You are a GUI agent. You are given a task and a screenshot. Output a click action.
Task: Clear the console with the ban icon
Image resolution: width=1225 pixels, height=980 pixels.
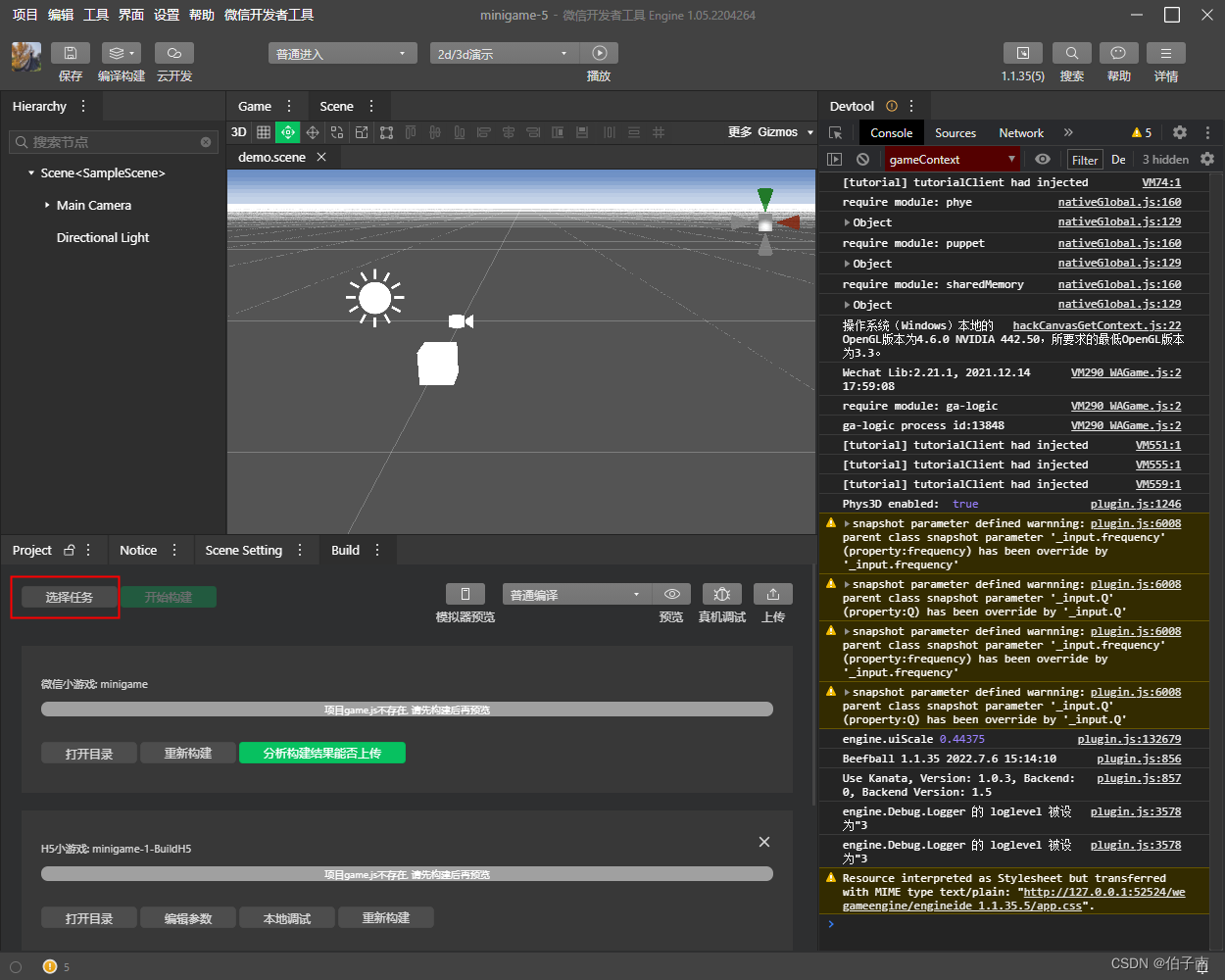(x=862, y=159)
